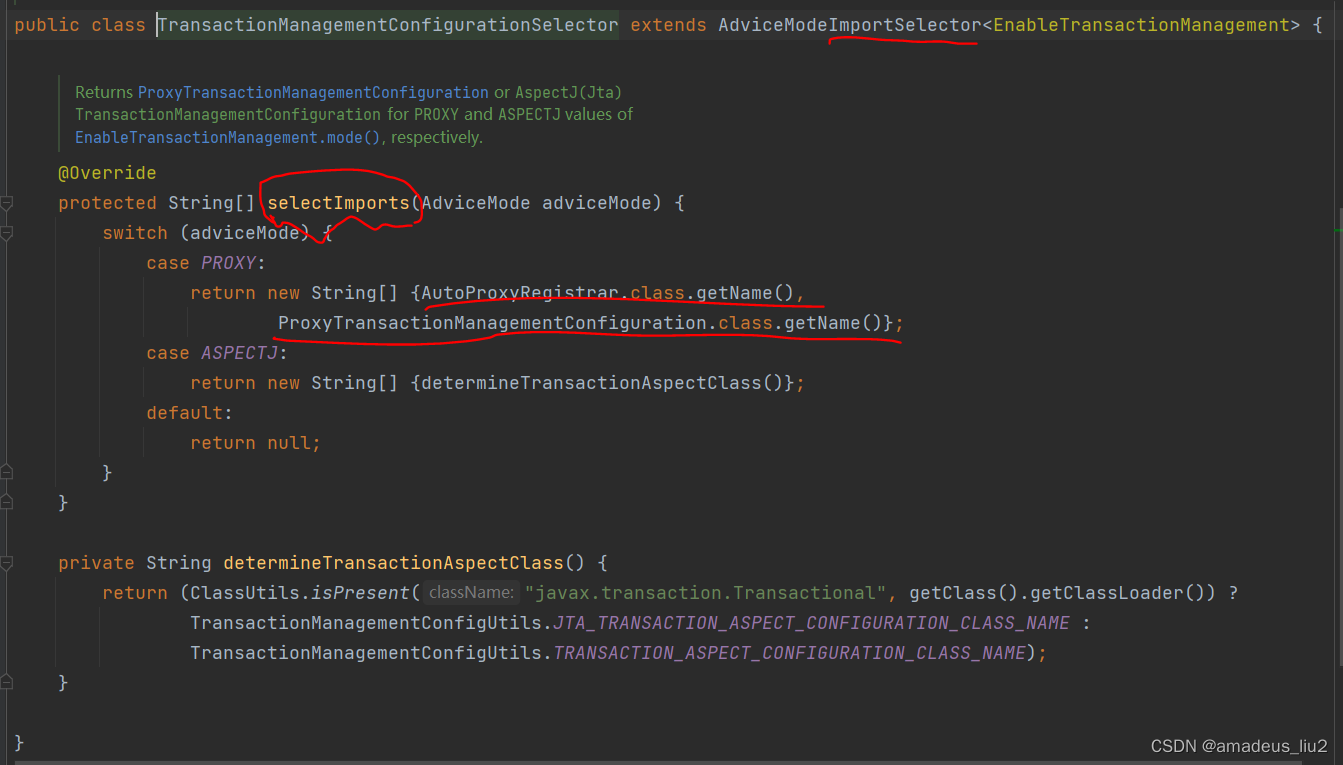Click the getClassLoader() call
Image resolution: width=1343 pixels, height=765 pixels.
[1117, 593]
